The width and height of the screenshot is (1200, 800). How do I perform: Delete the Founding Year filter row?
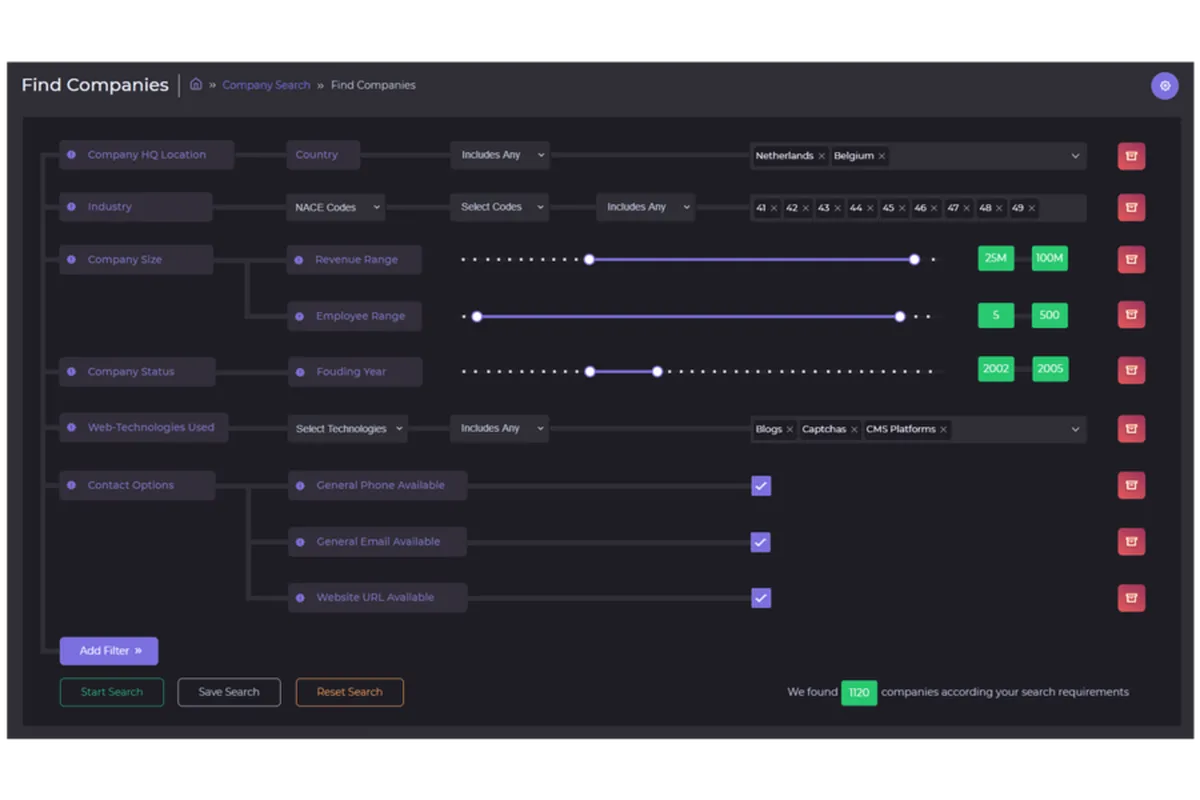pos(1131,371)
